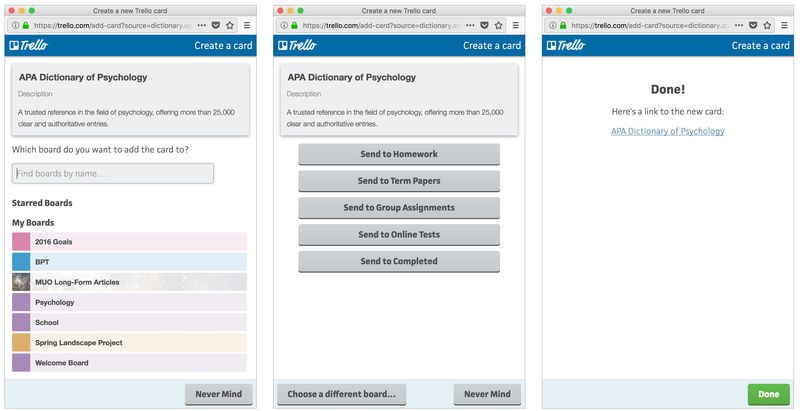Screen dimensions: 800x411
Task: Bookmark page star in middle window
Action: click(x=498, y=25)
